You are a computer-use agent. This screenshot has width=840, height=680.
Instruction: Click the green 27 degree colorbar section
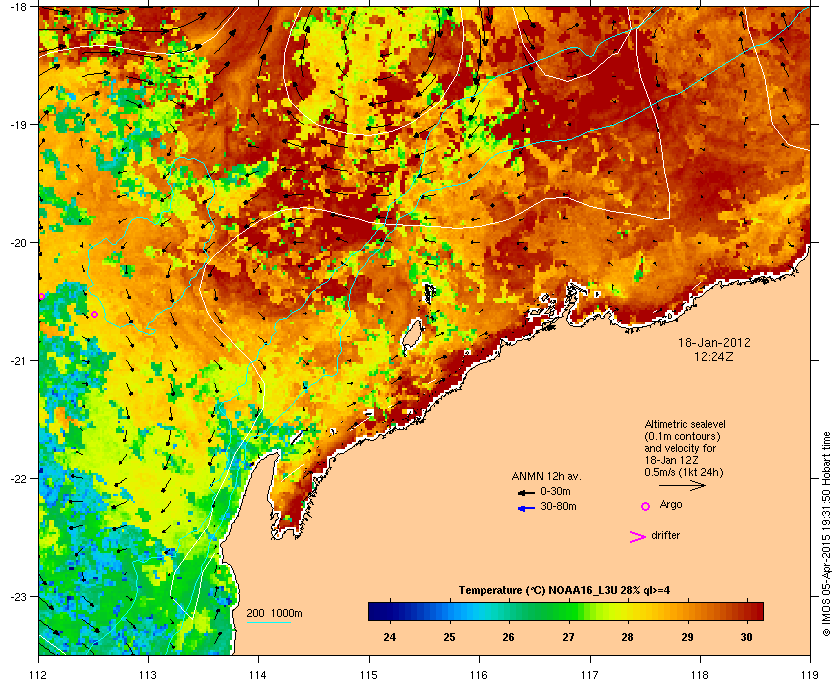[568, 611]
